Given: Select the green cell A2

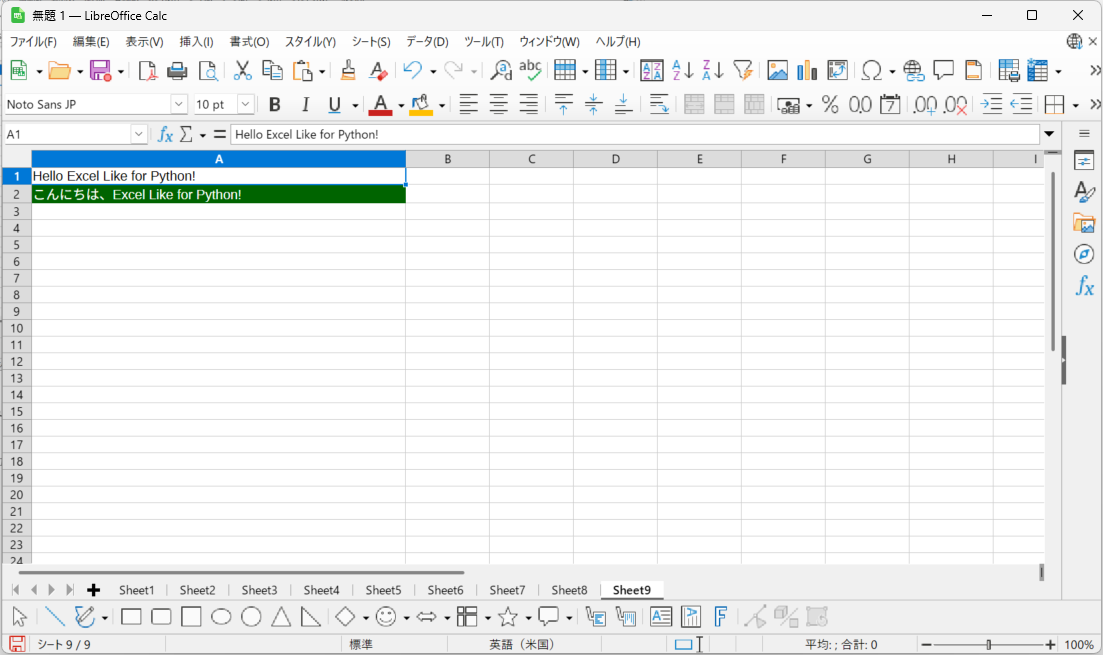Looking at the screenshot, I should (x=218, y=194).
